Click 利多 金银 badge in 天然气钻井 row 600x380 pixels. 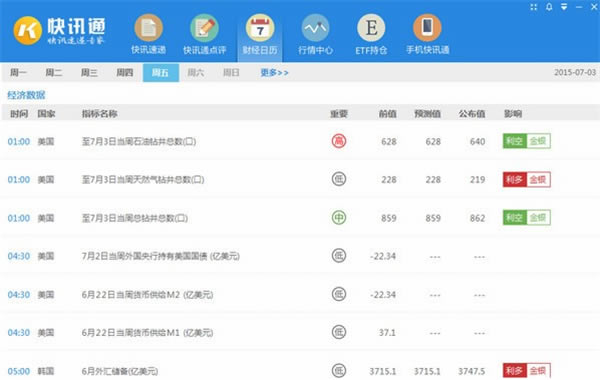(x=527, y=179)
